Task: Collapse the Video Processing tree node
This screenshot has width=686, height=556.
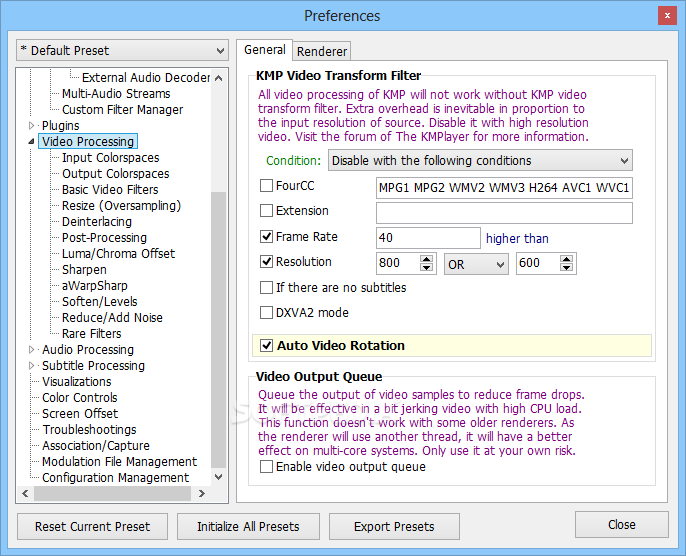Action: coord(32,142)
